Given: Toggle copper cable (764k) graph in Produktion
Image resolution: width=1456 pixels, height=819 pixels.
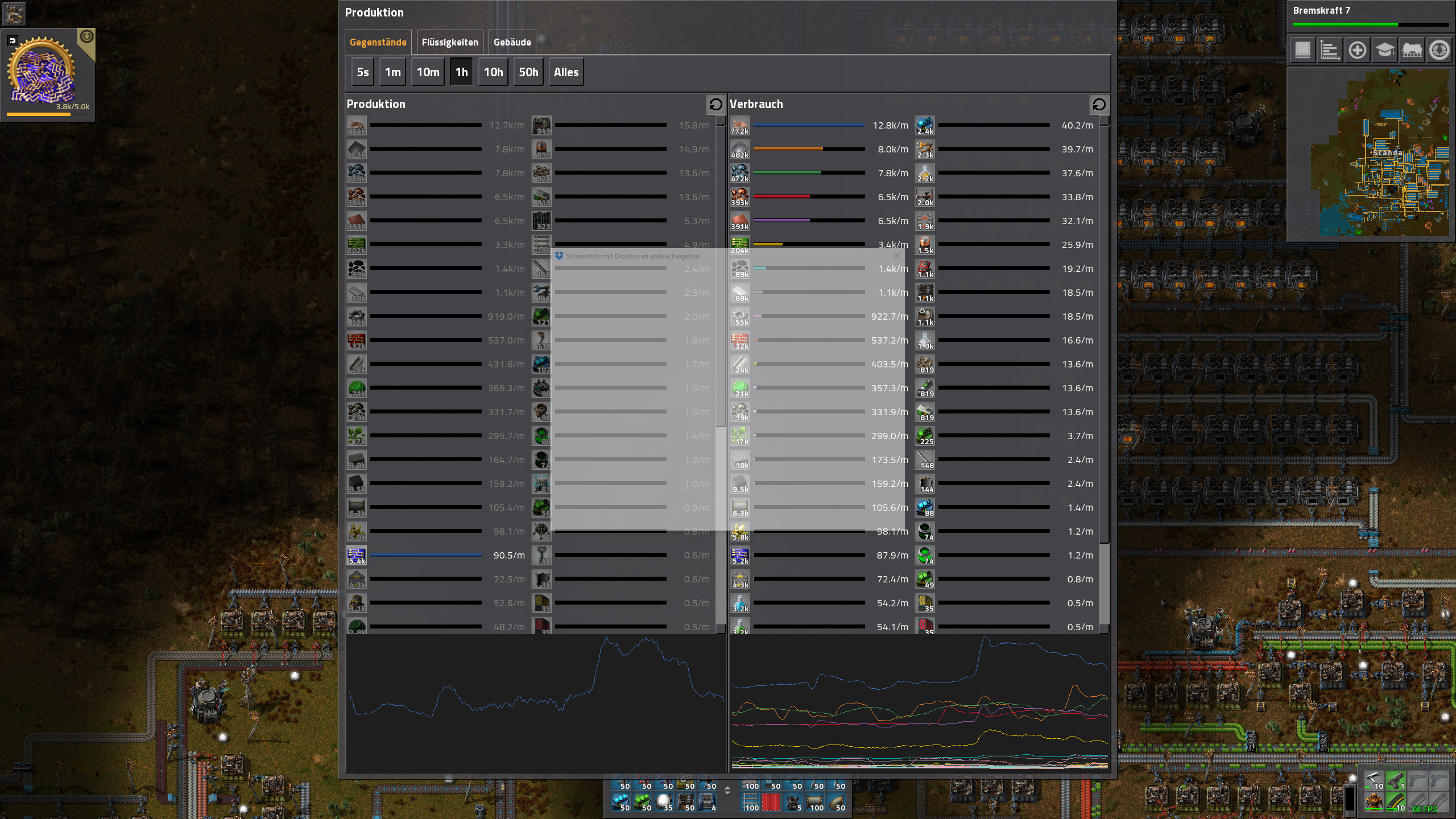Looking at the screenshot, I should pos(357,126).
